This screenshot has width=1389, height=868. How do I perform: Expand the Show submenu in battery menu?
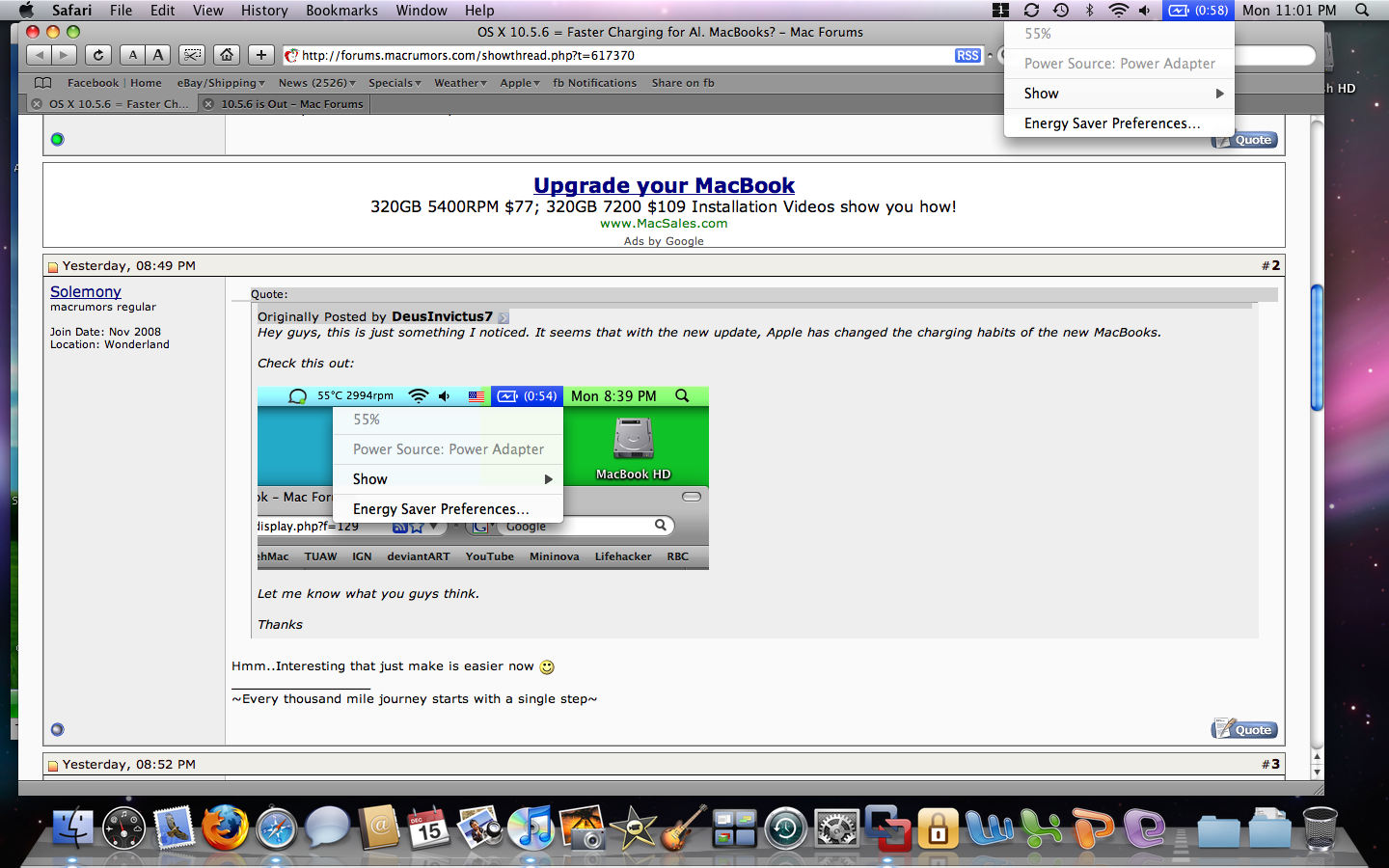click(1119, 94)
